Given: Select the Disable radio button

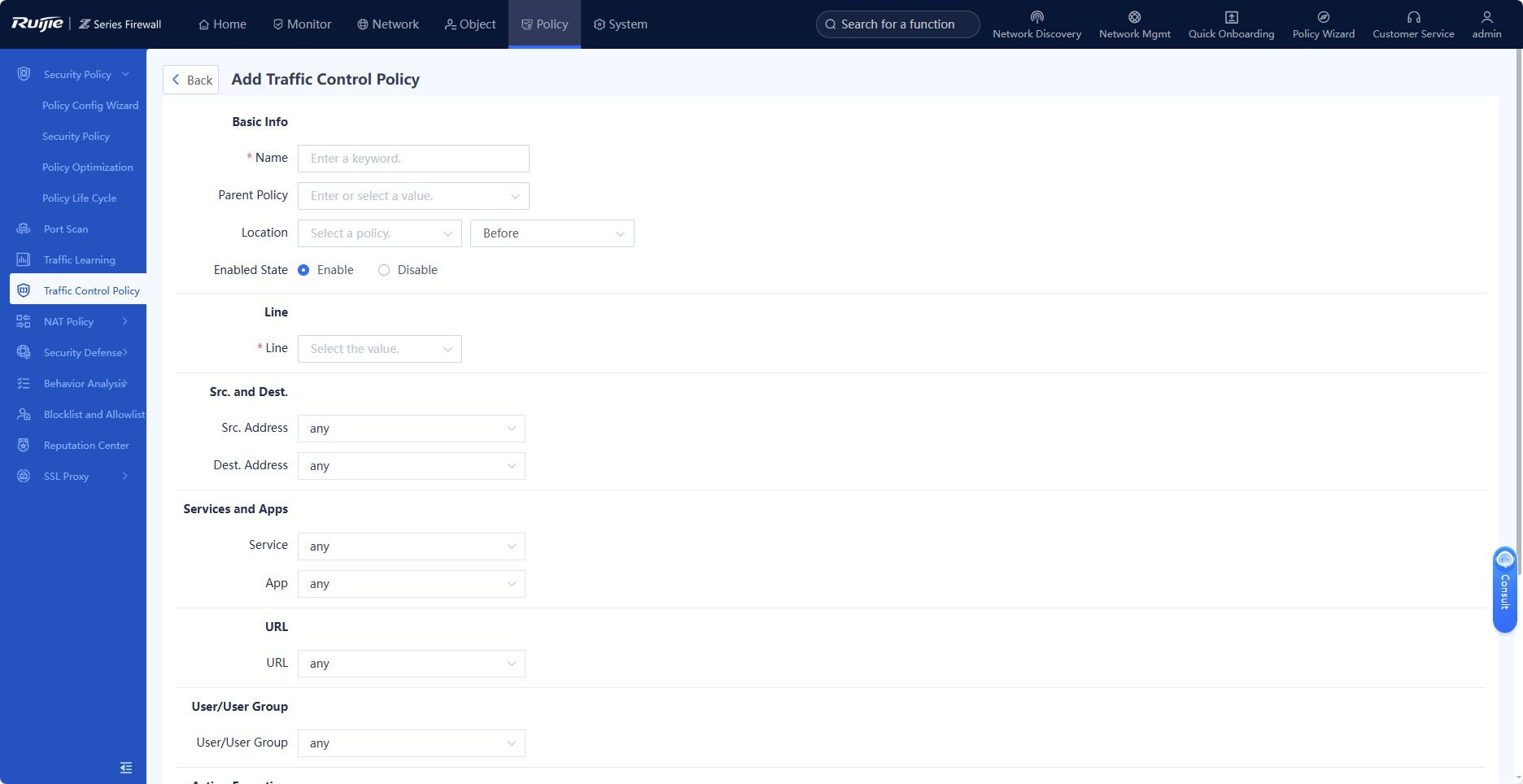Looking at the screenshot, I should pyautogui.click(x=384, y=270).
